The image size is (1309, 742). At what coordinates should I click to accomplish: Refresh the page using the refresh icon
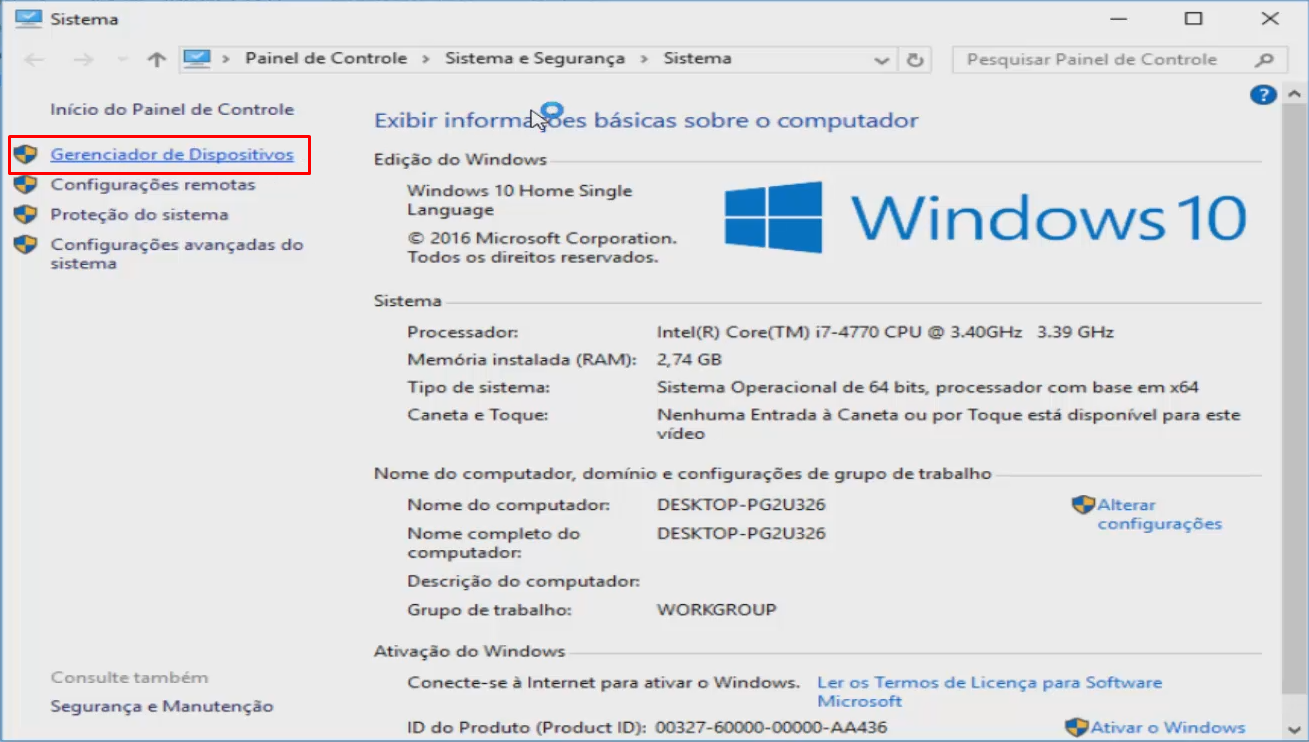tap(914, 60)
